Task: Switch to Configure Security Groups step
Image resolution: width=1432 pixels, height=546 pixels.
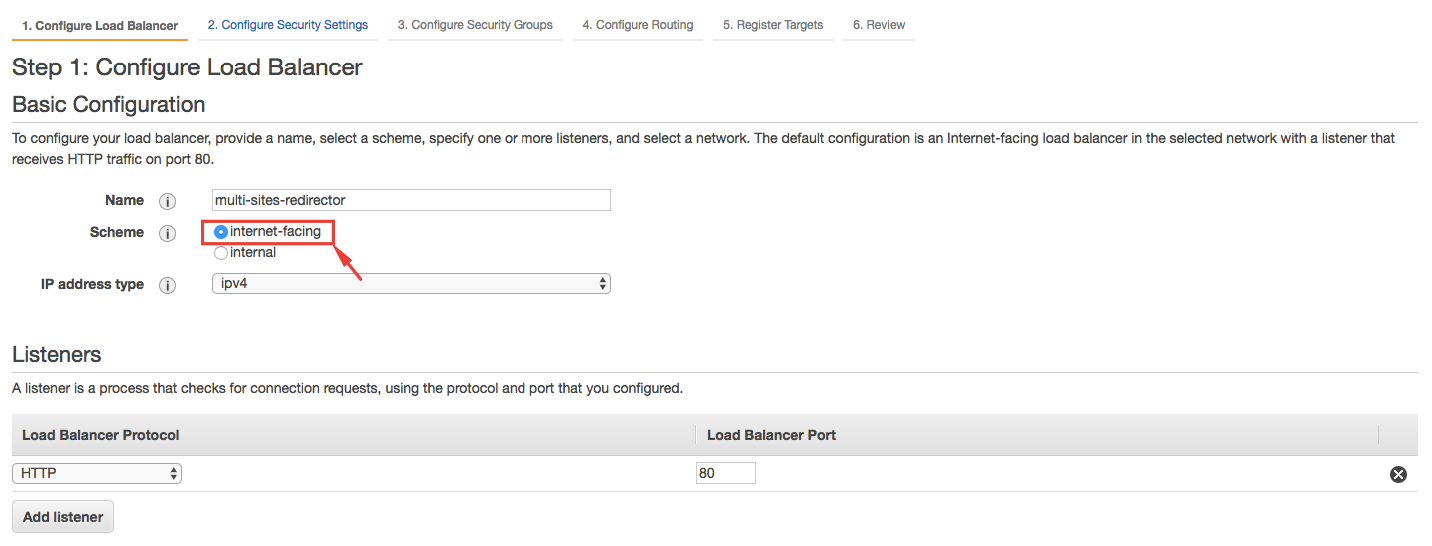Action: (x=475, y=25)
